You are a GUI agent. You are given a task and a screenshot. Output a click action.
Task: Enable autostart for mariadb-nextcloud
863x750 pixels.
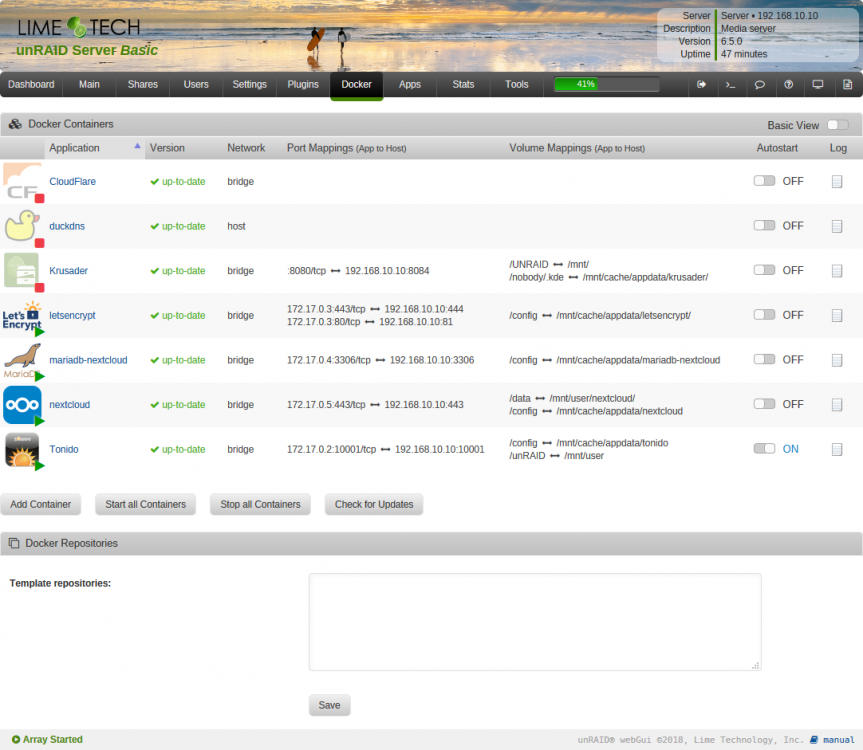click(x=764, y=359)
